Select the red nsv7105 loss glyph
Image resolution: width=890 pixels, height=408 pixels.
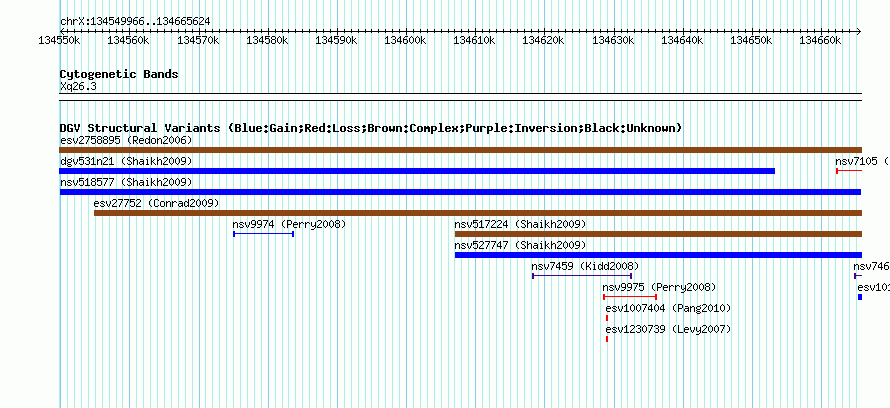click(849, 171)
